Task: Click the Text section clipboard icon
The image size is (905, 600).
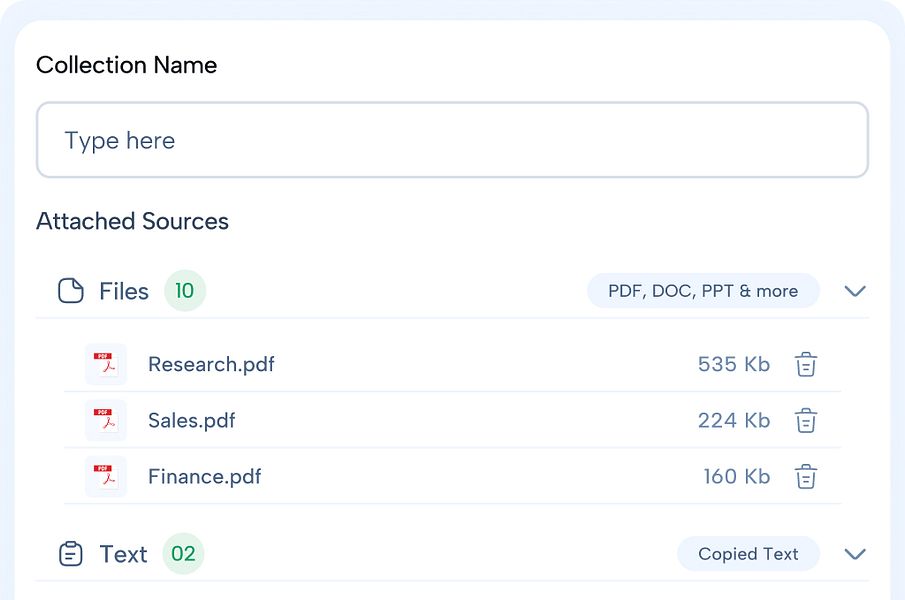Action: click(x=71, y=554)
